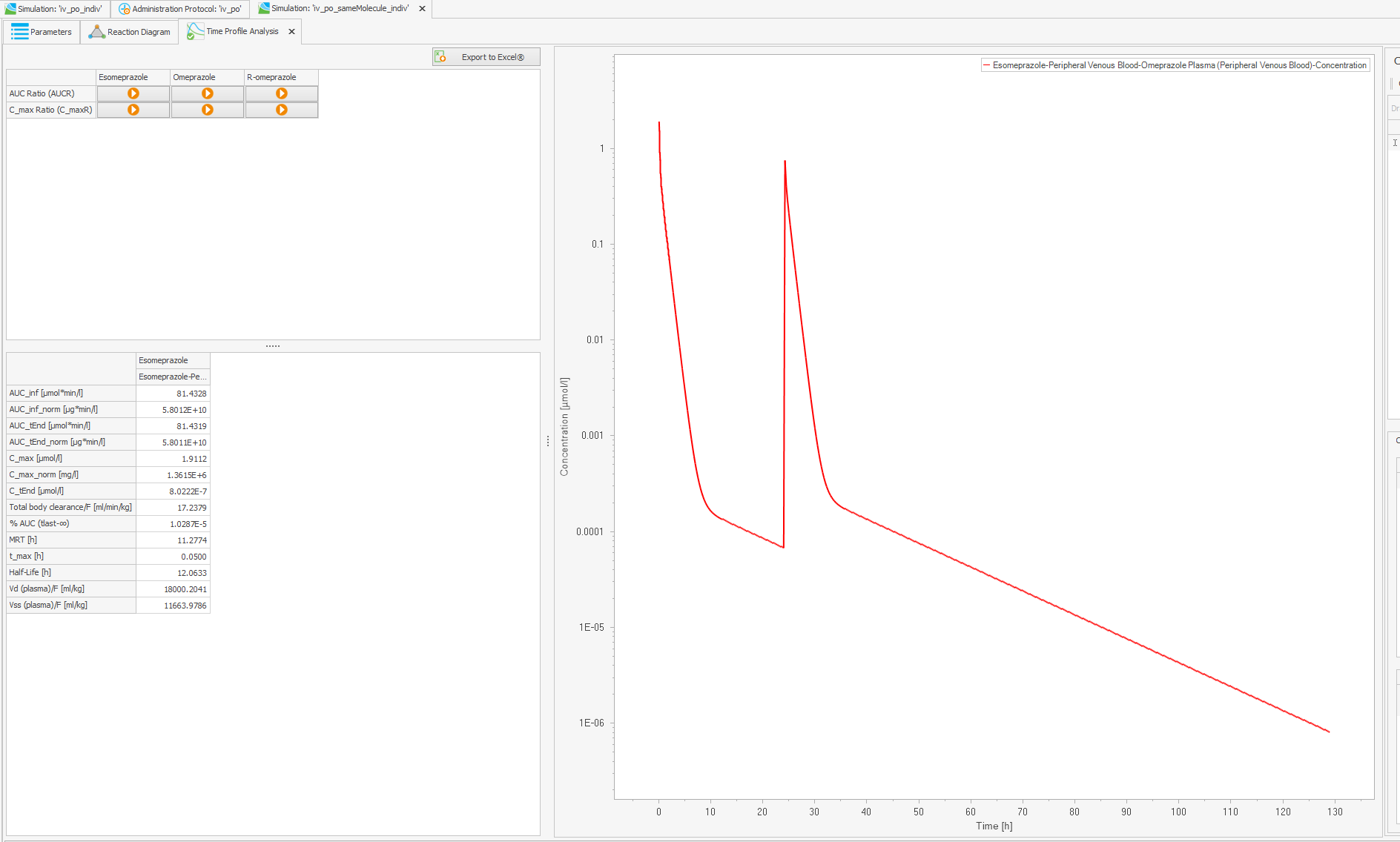Click the Excel icon on the export button
Viewport: 1400px width, 842px height.
coord(440,57)
